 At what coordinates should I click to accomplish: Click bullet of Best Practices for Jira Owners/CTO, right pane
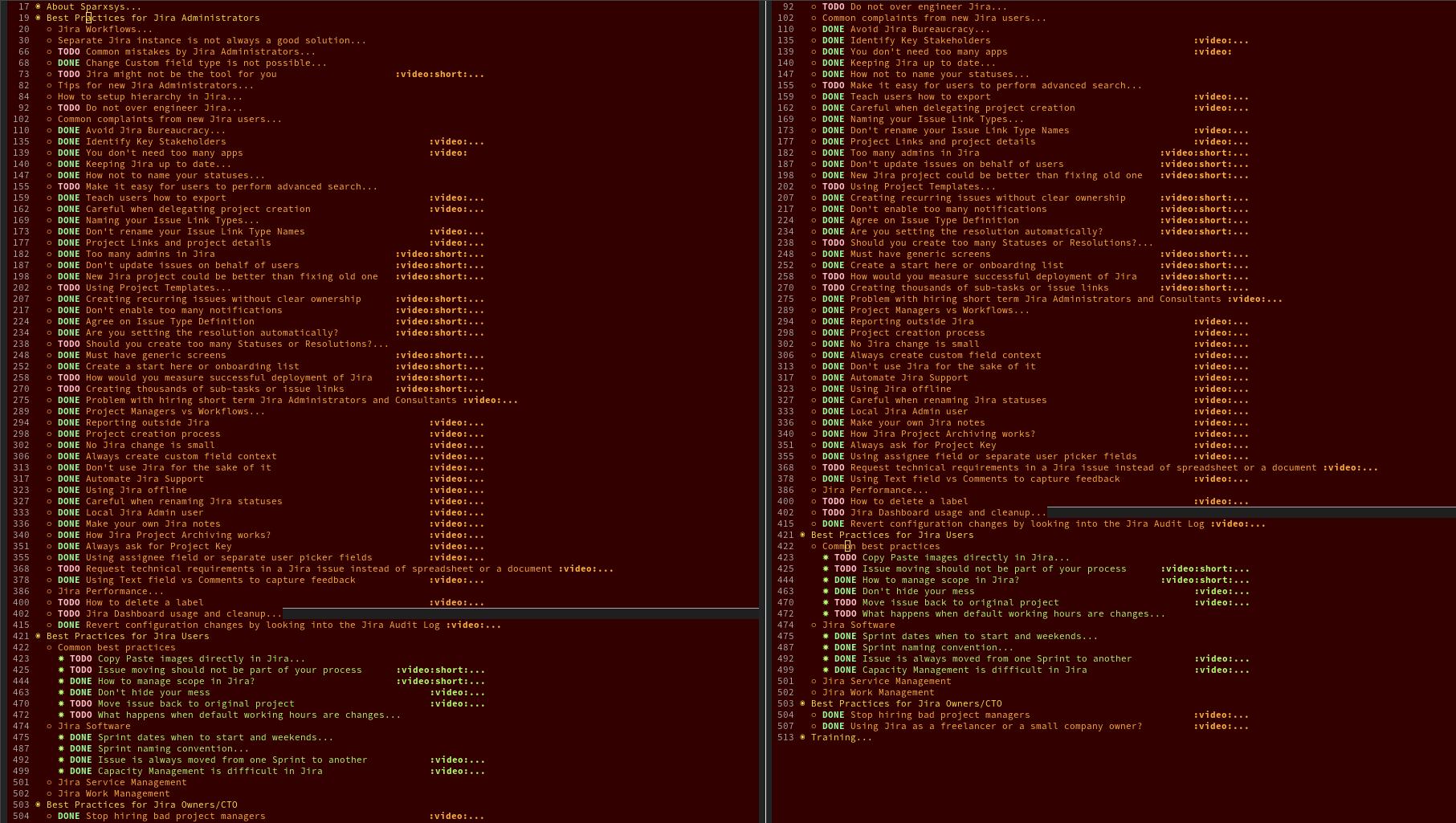pyautogui.click(x=802, y=703)
